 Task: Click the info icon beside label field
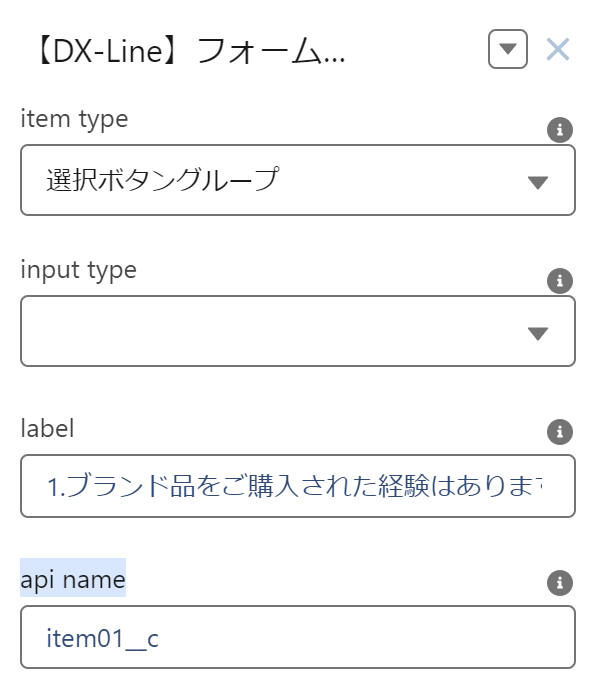560,432
